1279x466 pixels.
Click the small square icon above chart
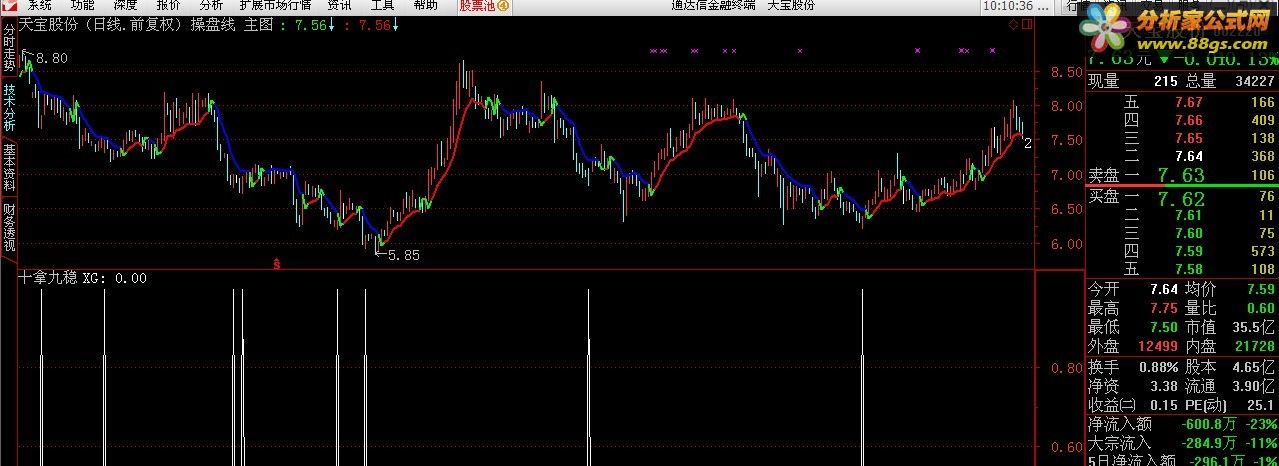coord(1026,24)
